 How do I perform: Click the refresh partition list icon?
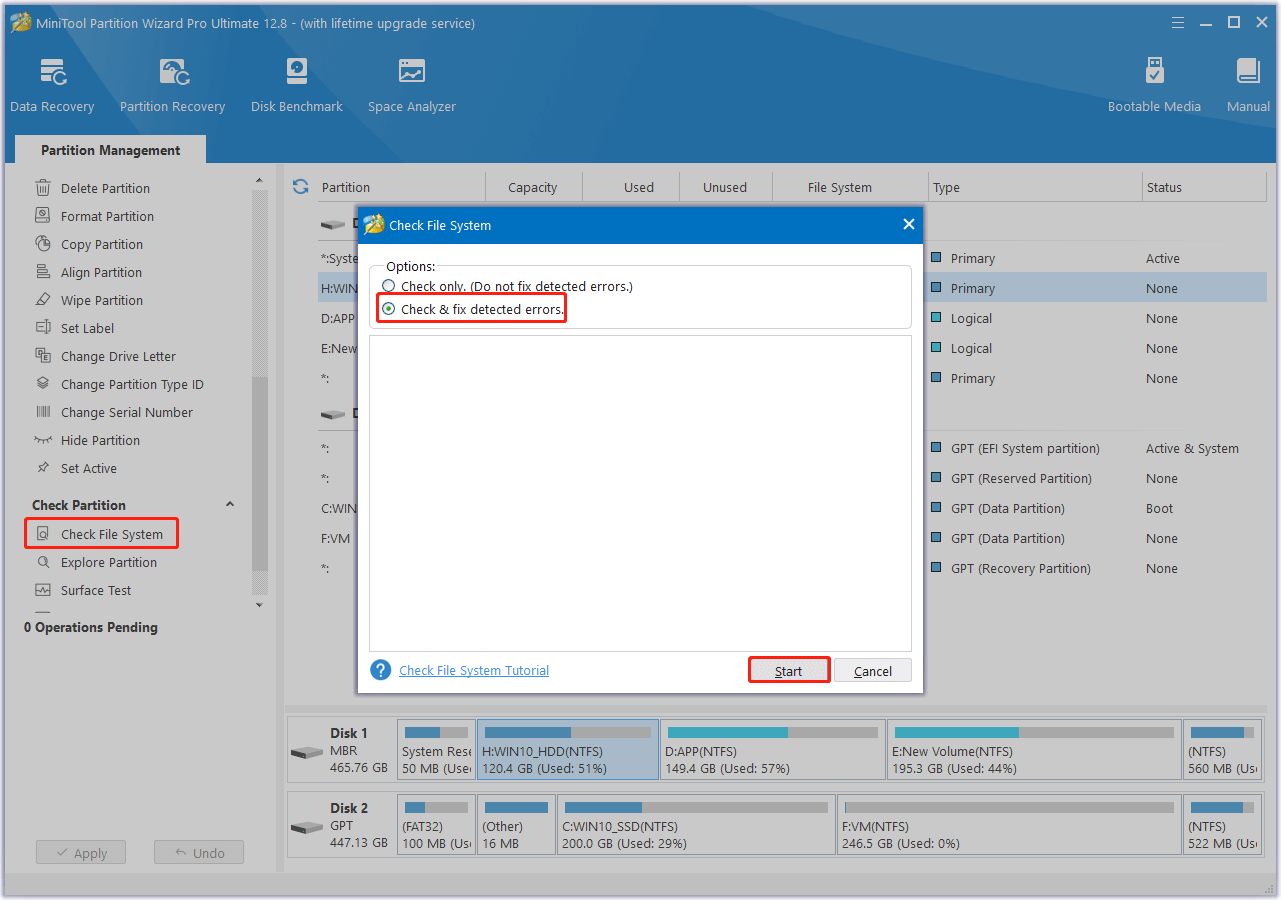click(x=300, y=187)
